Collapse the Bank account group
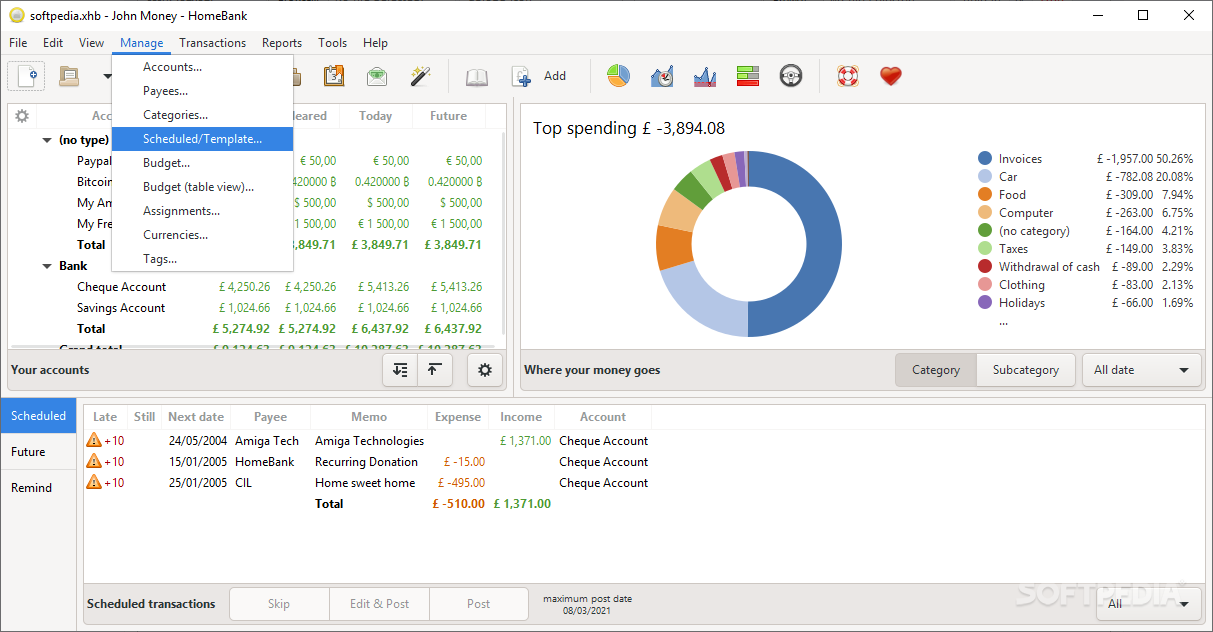This screenshot has height=632, width=1213. (47, 266)
